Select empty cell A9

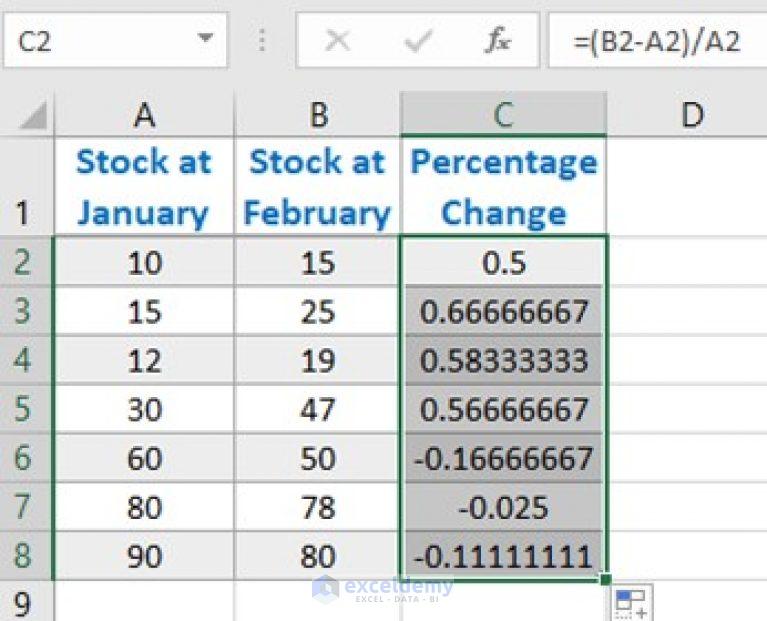[x=144, y=602]
